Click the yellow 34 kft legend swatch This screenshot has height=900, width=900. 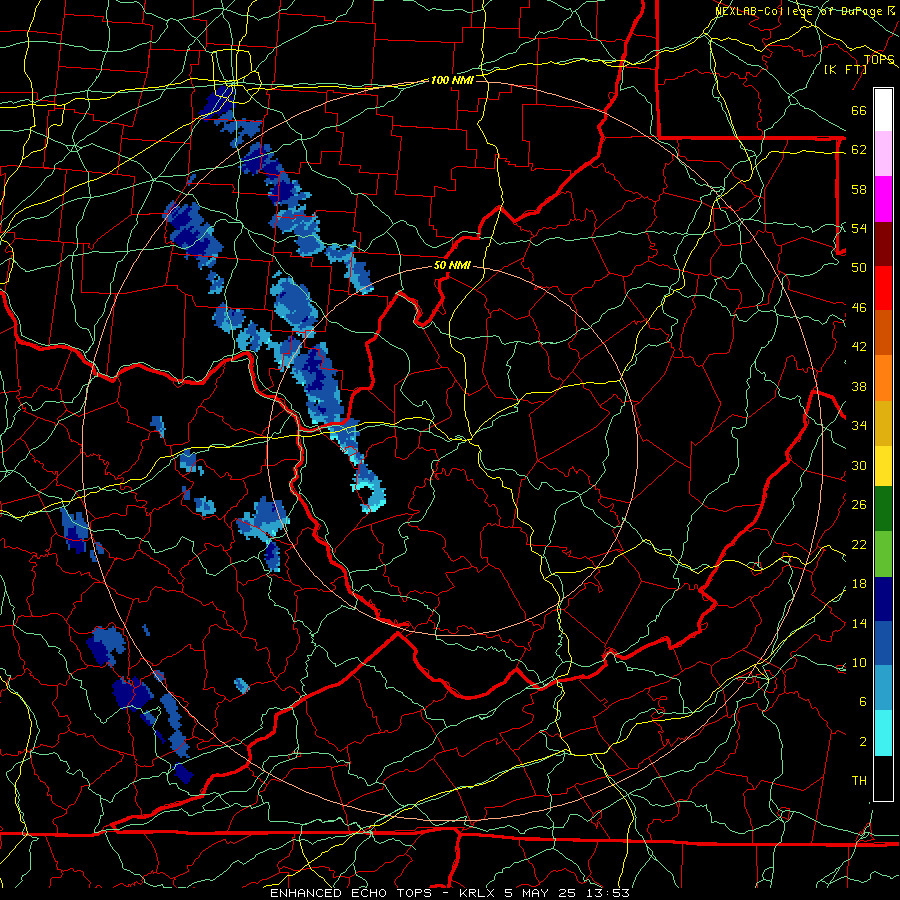pyautogui.click(x=883, y=466)
